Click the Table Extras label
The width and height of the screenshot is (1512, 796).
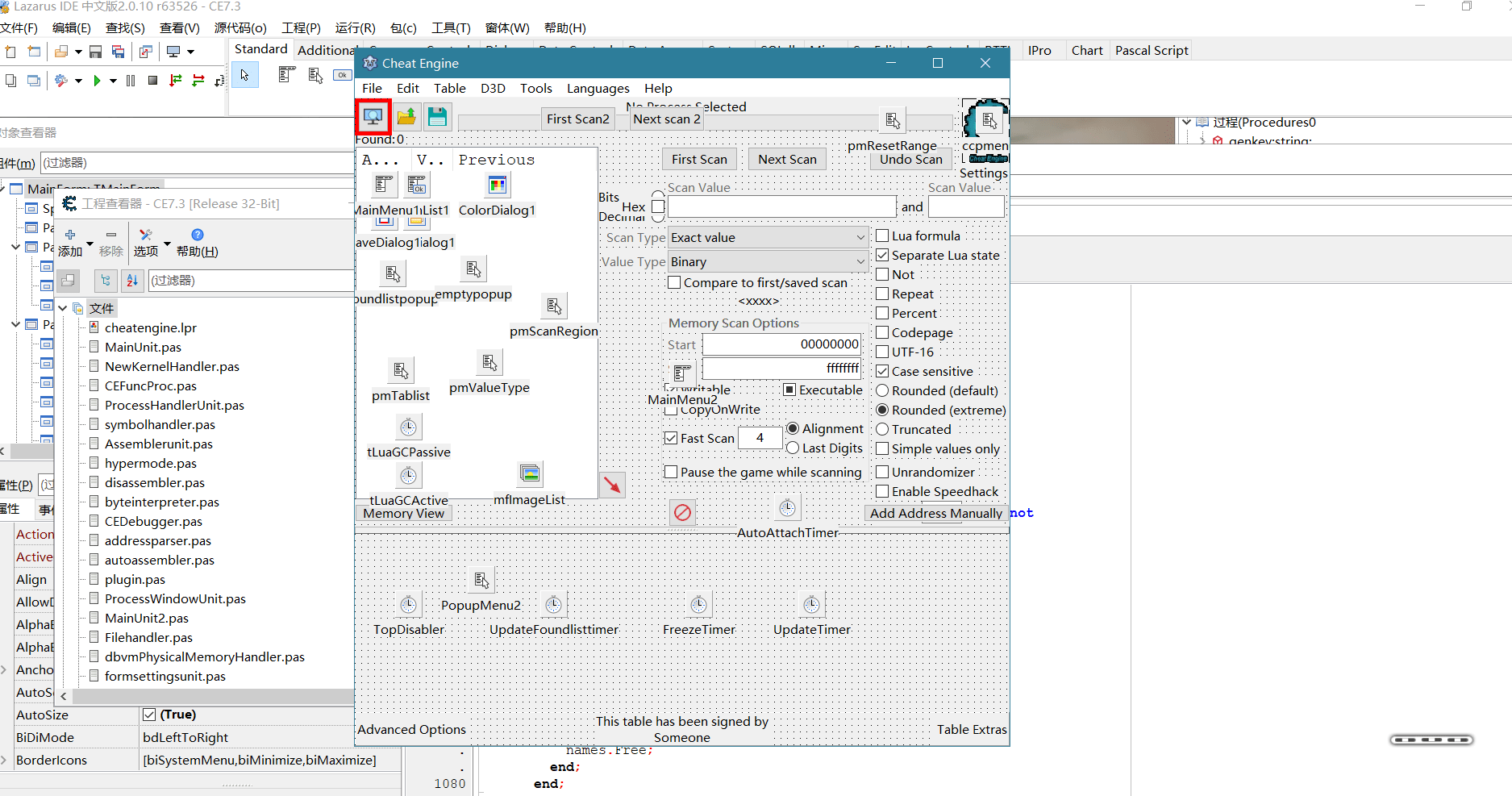click(972, 729)
